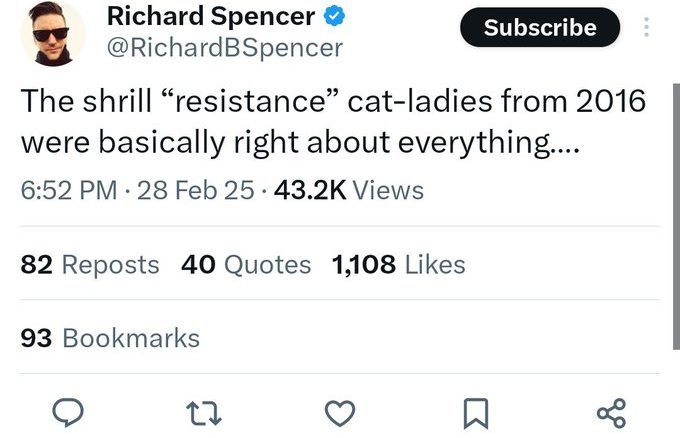Open the profile picture avatar
Viewport: 680px width, 438px height.
52,34
